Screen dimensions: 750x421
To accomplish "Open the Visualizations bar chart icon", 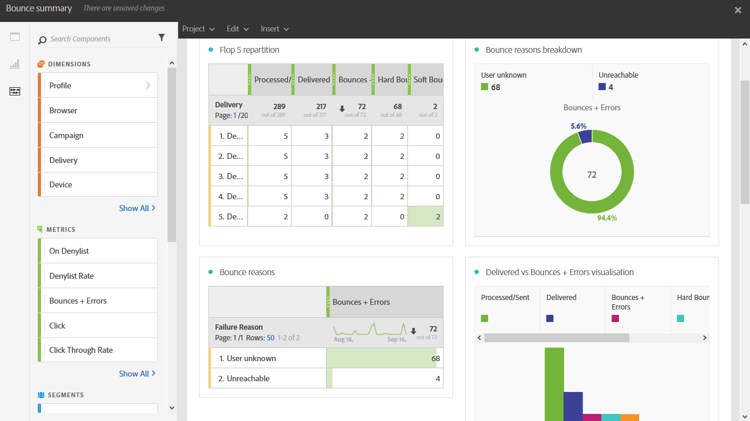I will pos(15,64).
